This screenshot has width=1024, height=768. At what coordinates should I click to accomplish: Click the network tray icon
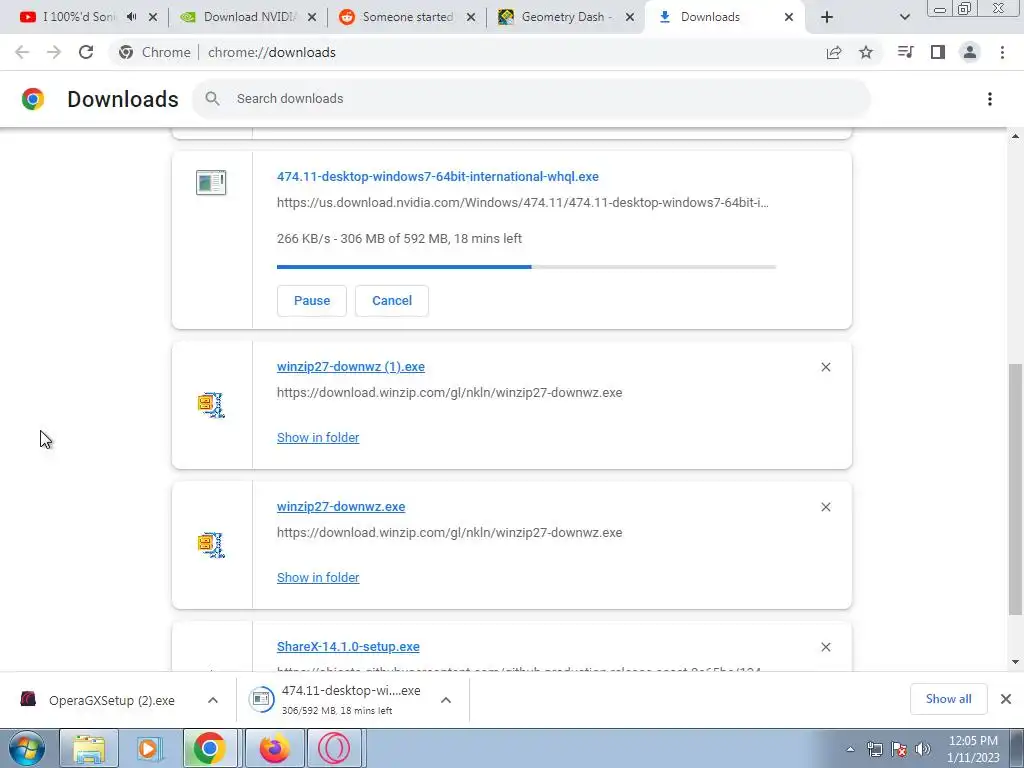(874, 749)
